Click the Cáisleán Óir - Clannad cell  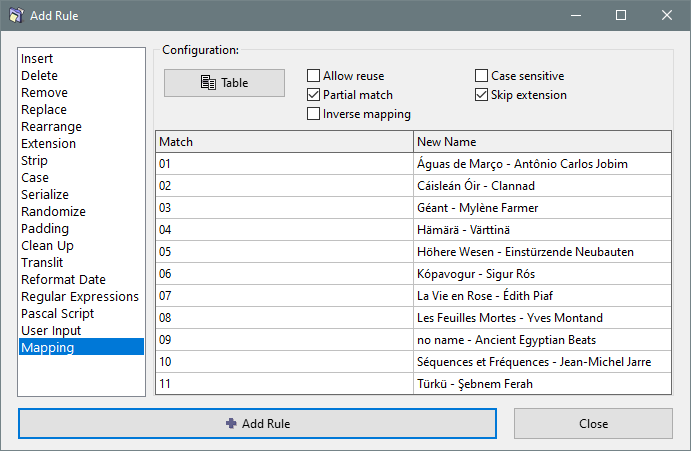542,186
